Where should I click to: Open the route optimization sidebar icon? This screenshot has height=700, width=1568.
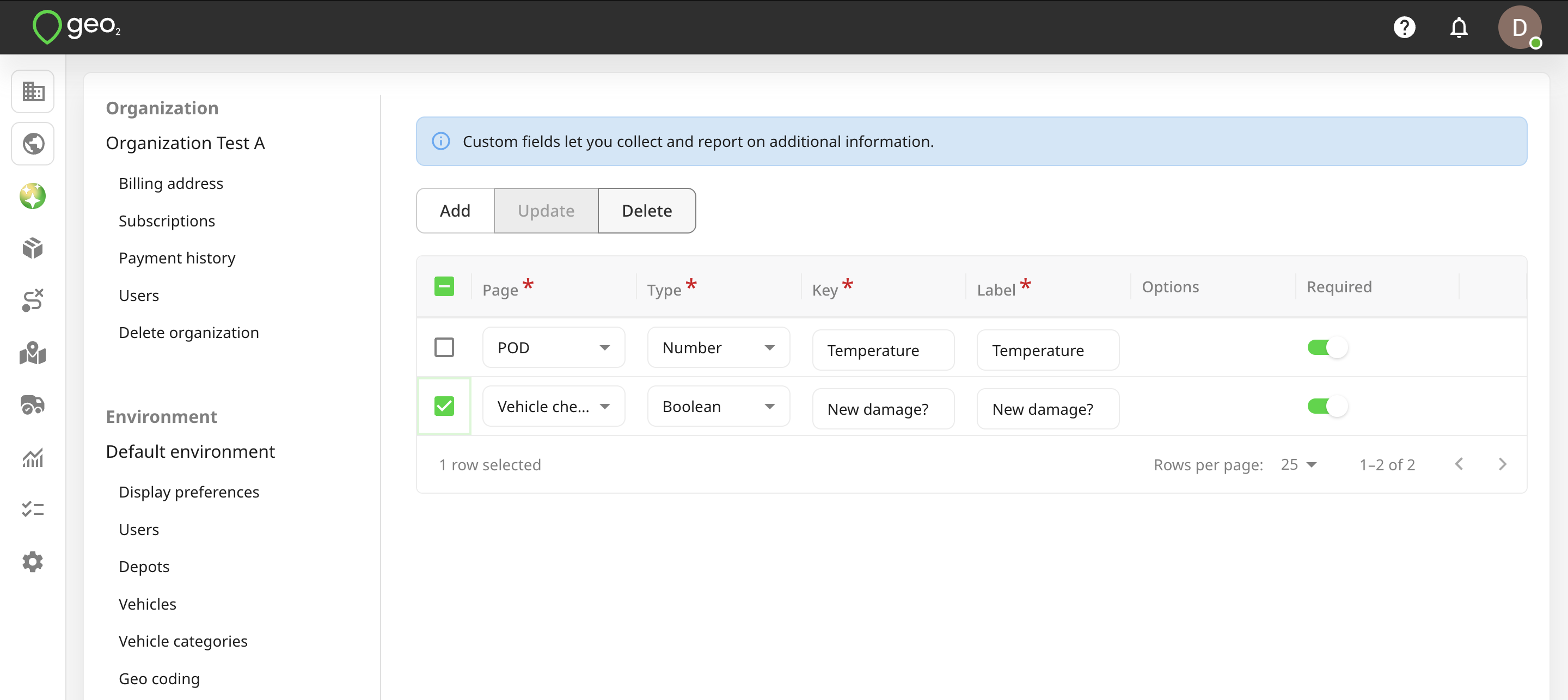pos(33,300)
